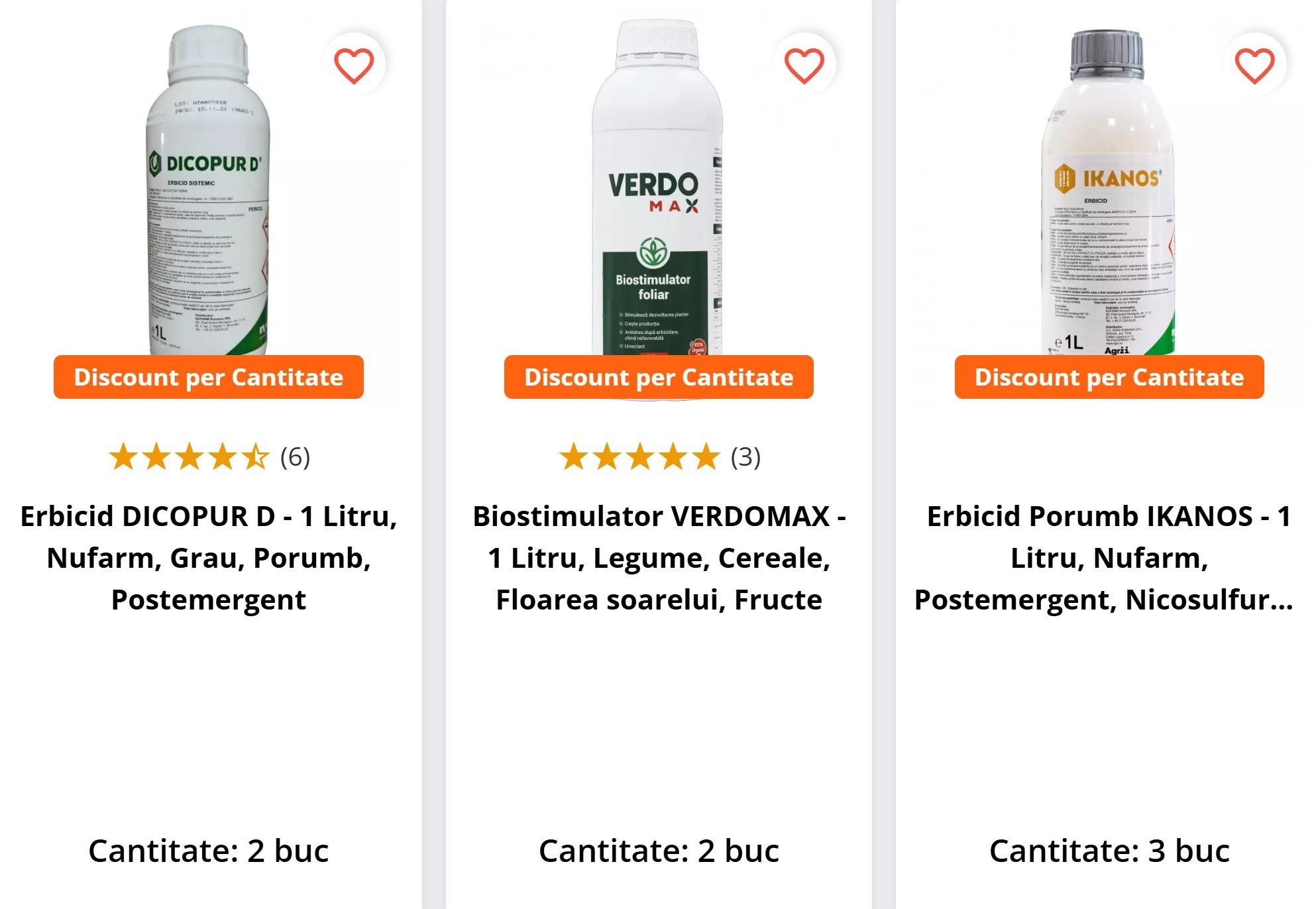Toggle the heart icon on IKANOS product
The width and height of the screenshot is (1316, 909).
1254,65
